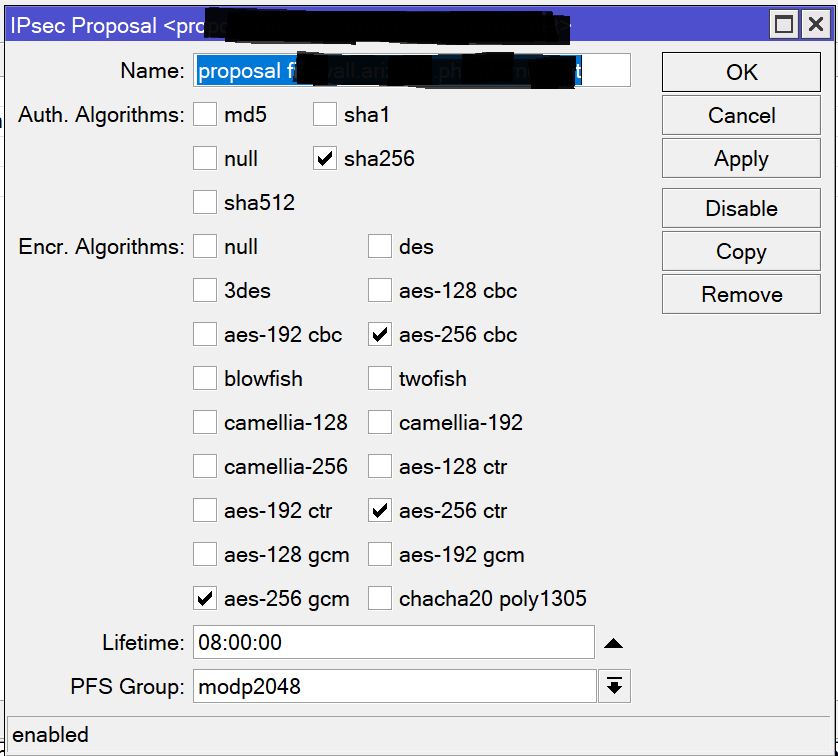The height and width of the screenshot is (756, 838).
Task: Check aes-192 ctr encryption option
Action: (205, 510)
